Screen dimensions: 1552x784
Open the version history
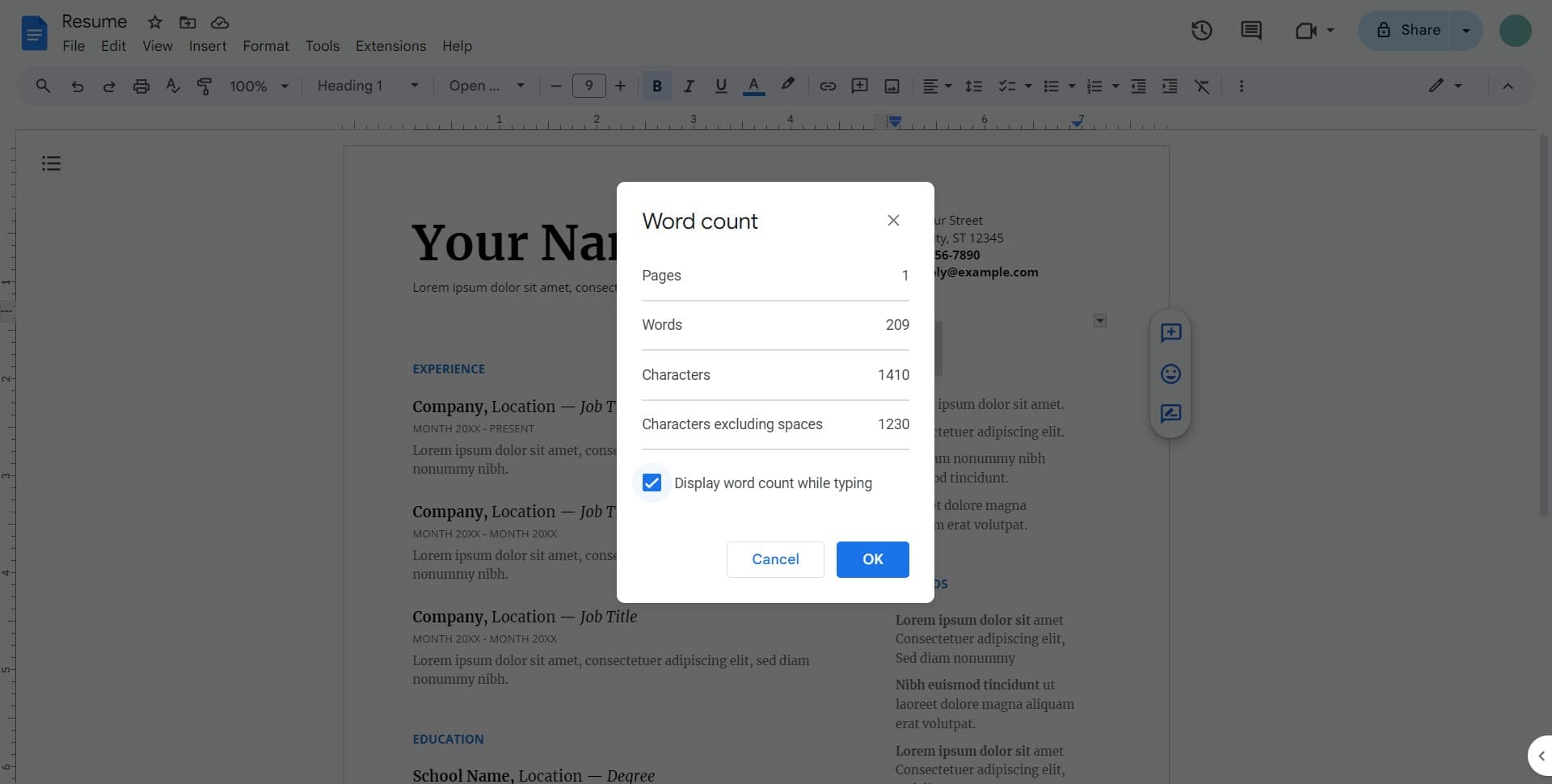(1201, 30)
